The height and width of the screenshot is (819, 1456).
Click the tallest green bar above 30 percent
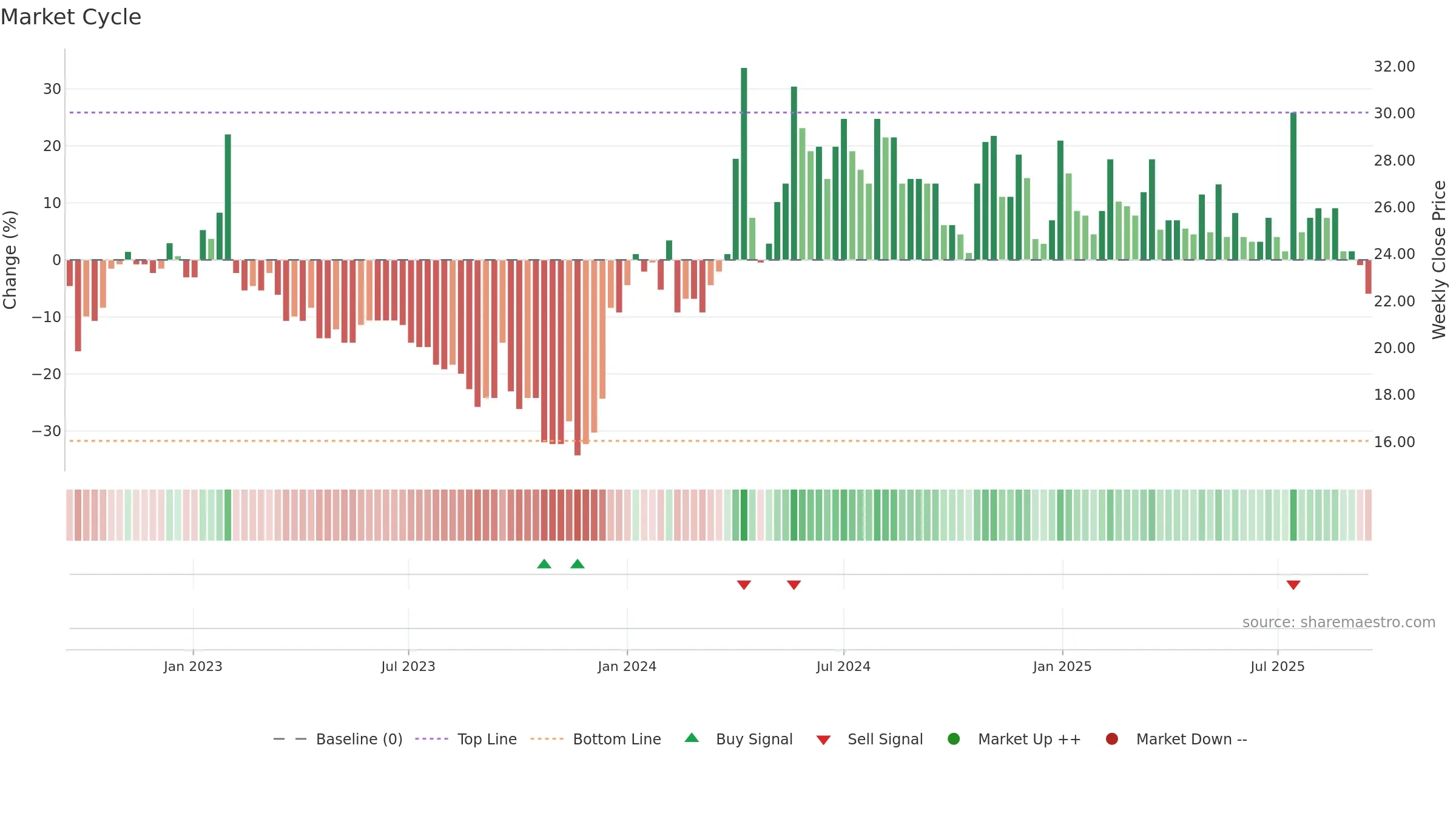point(744,164)
